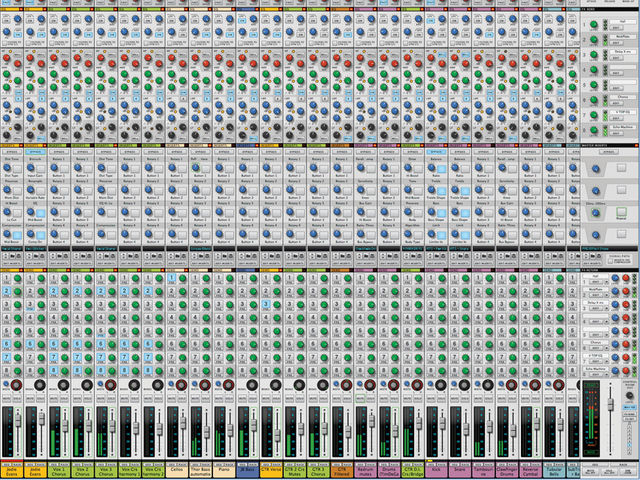Viewport: 640px width, 480px height.
Task: Toggle inserts bypass on Kick channel
Action: click(437, 151)
